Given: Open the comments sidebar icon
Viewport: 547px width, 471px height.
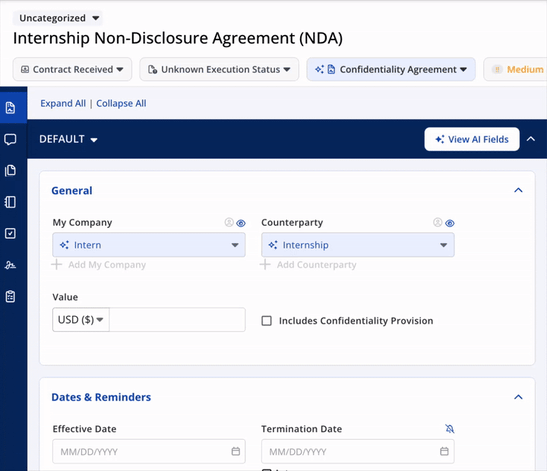Looking at the screenshot, I should (x=10, y=140).
